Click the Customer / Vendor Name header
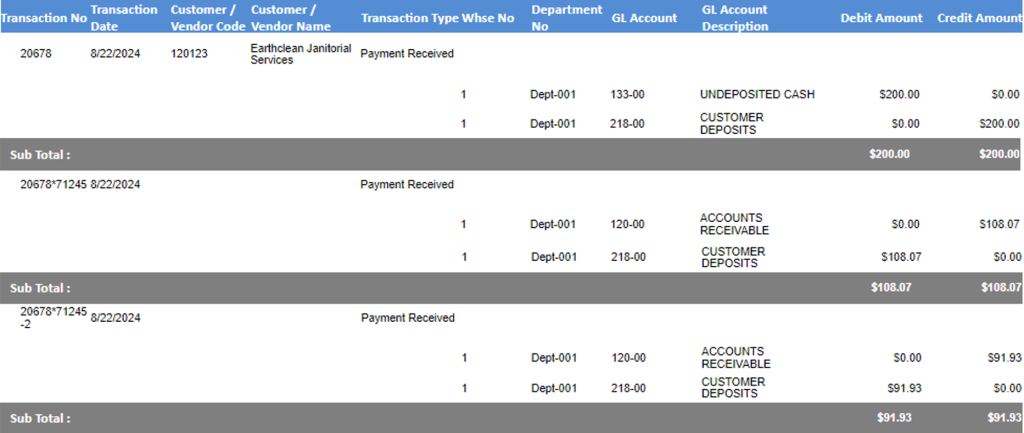The width and height of the screenshot is (1024, 433). (x=291, y=18)
